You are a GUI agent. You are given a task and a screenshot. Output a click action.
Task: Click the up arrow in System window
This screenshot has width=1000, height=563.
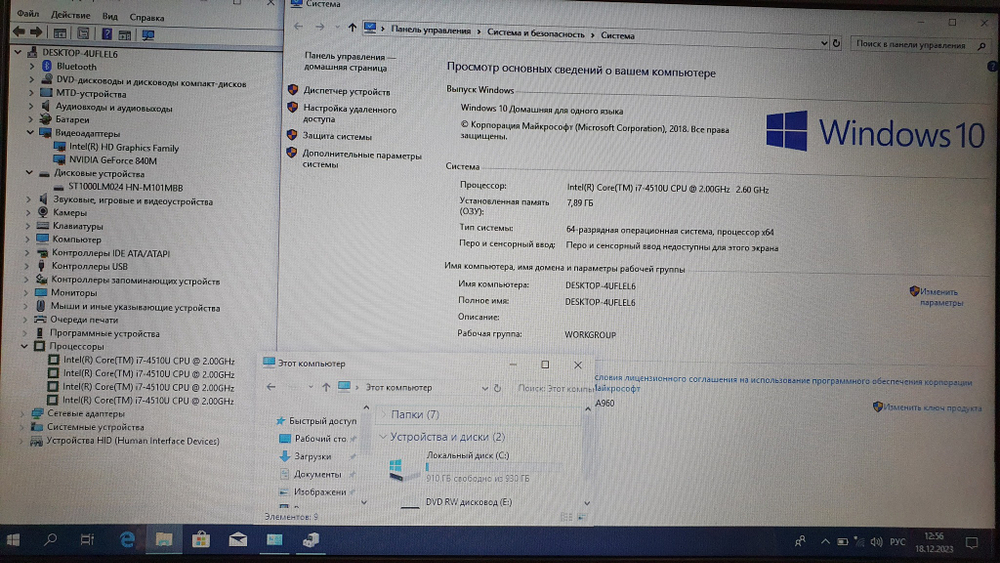pos(352,27)
